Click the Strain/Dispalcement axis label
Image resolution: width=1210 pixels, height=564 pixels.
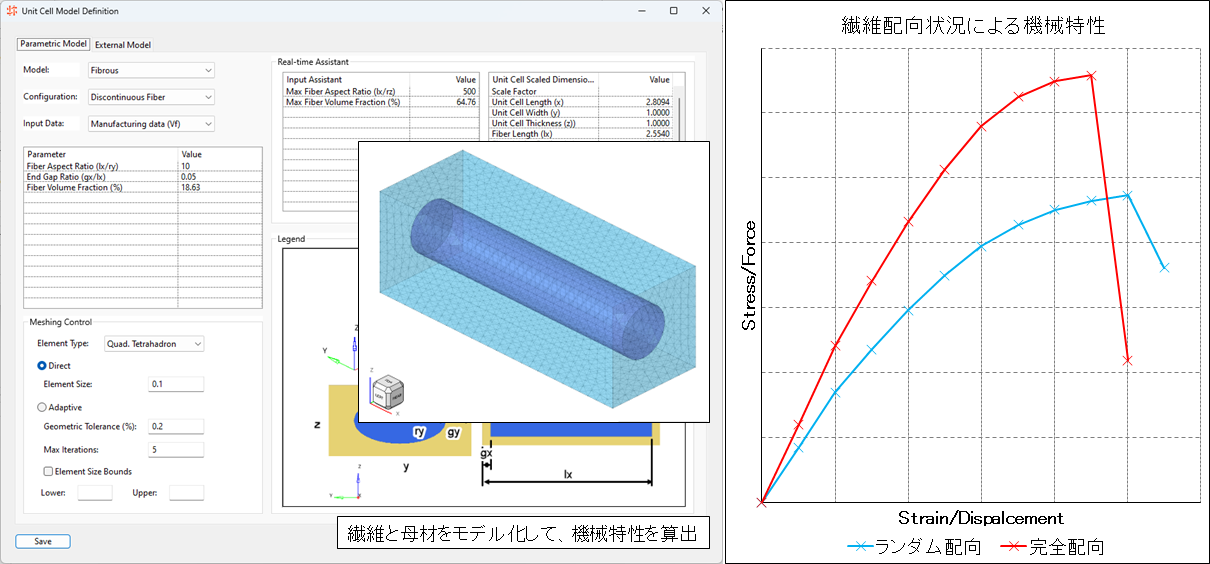980,518
